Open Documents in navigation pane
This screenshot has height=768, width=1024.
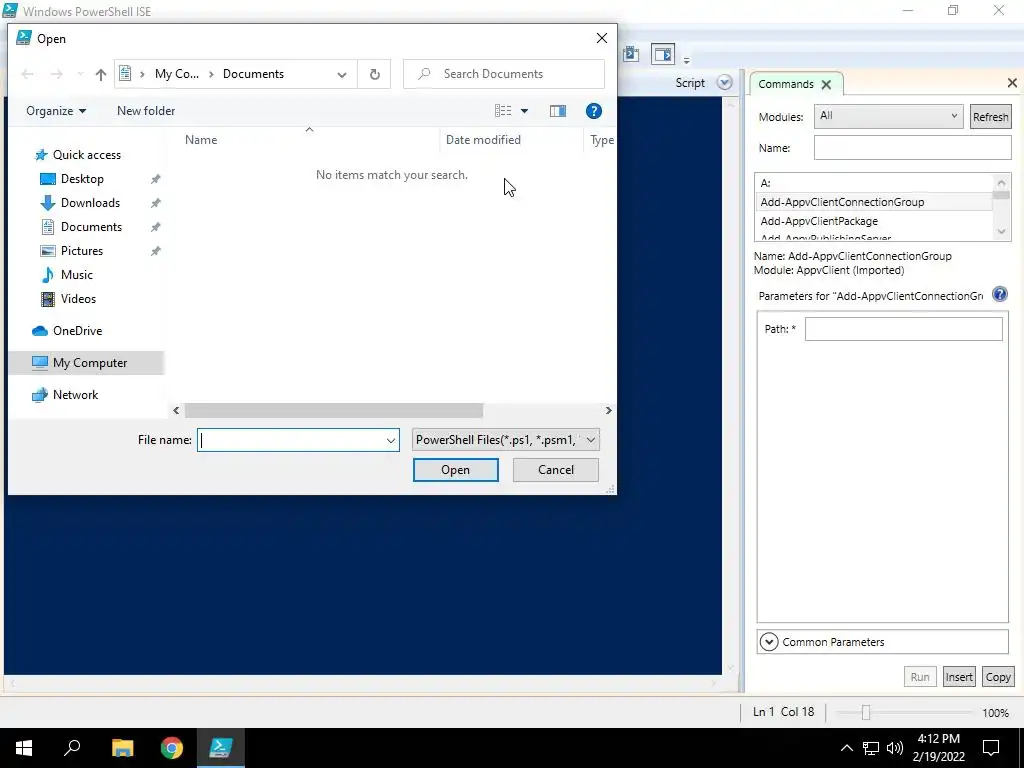[x=91, y=227]
